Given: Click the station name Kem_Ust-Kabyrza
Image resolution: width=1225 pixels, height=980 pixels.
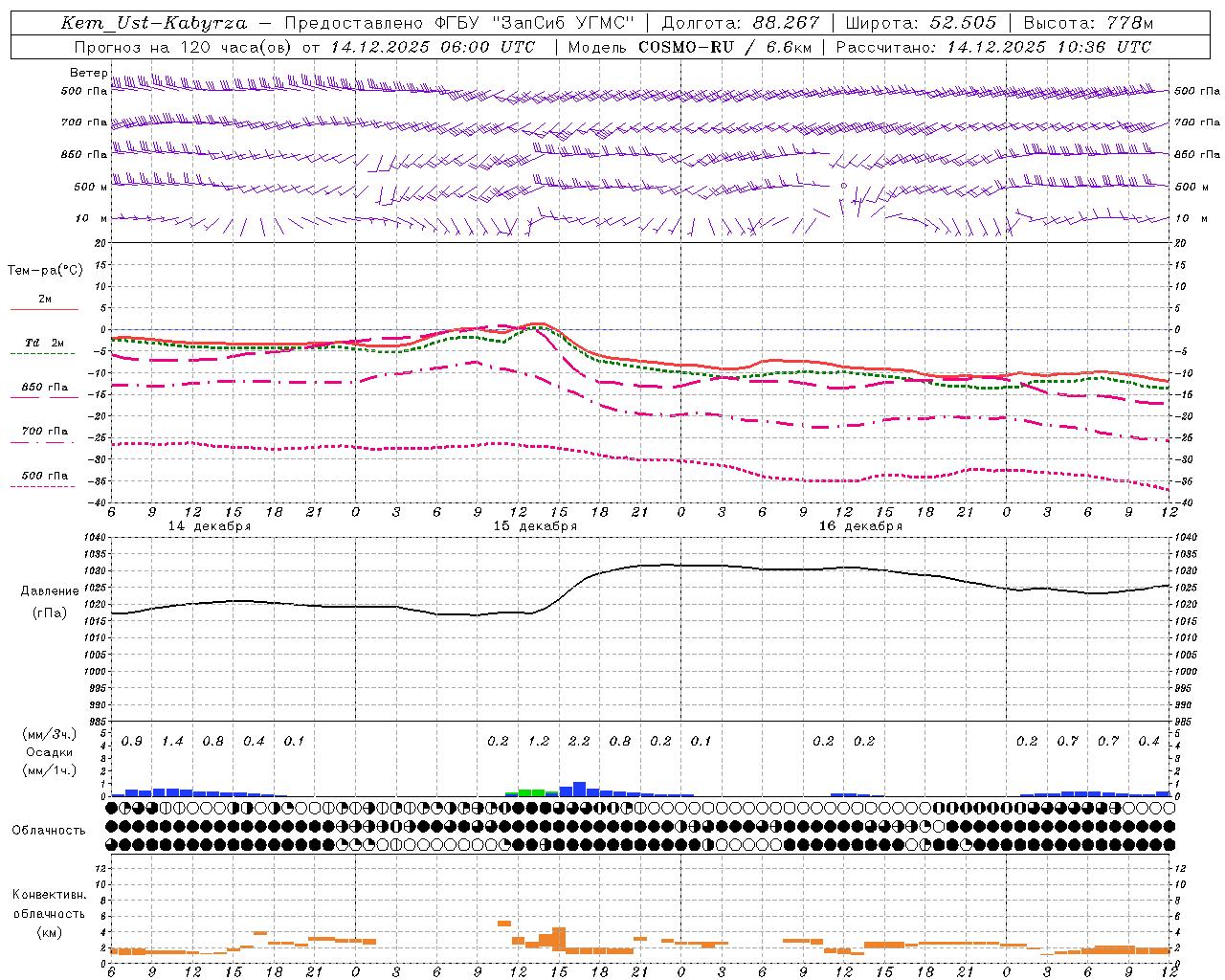Looking at the screenshot, I should point(154,23).
